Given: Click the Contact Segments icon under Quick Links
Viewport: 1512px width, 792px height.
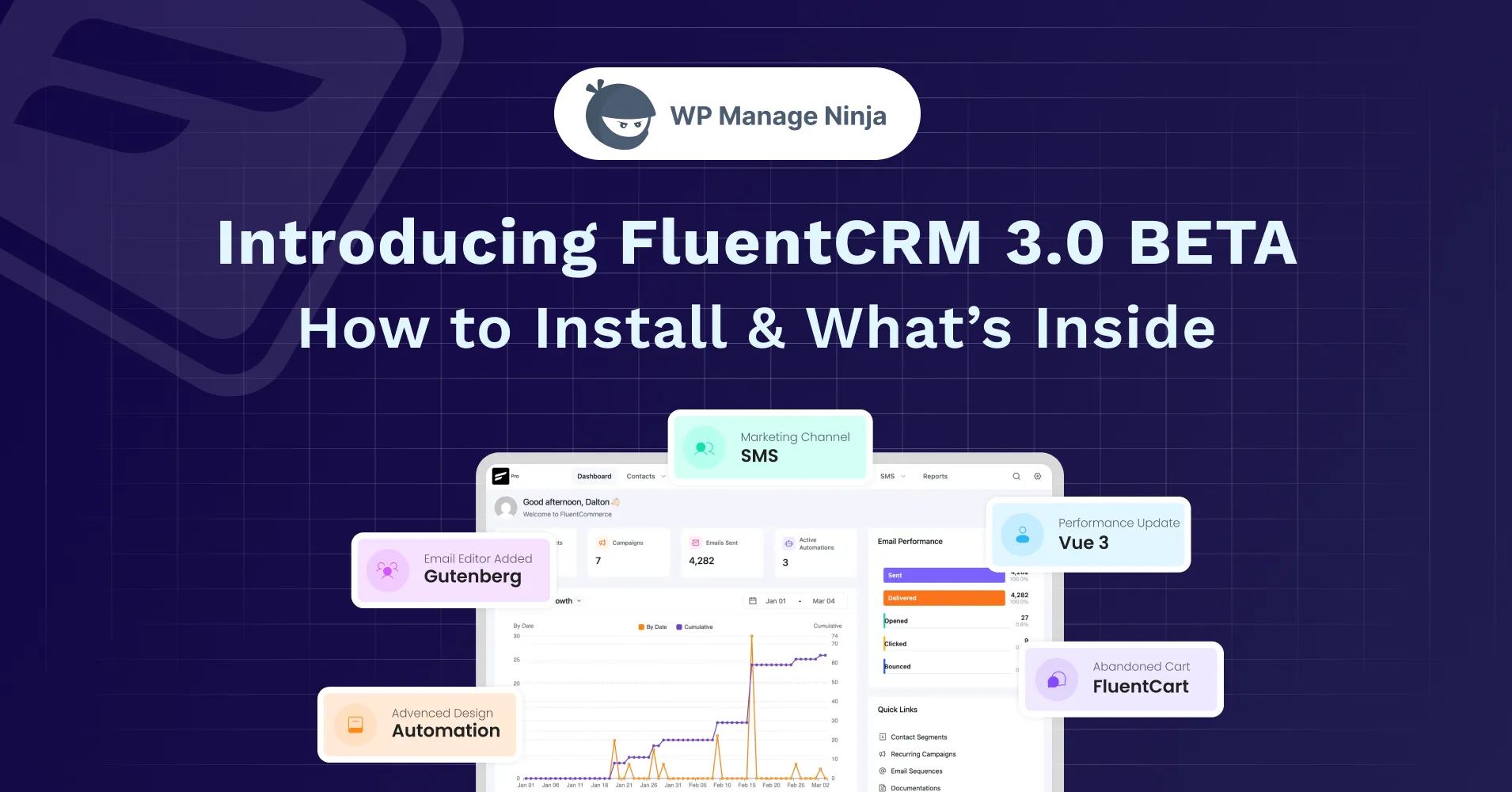Looking at the screenshot, I should (881, 737).
